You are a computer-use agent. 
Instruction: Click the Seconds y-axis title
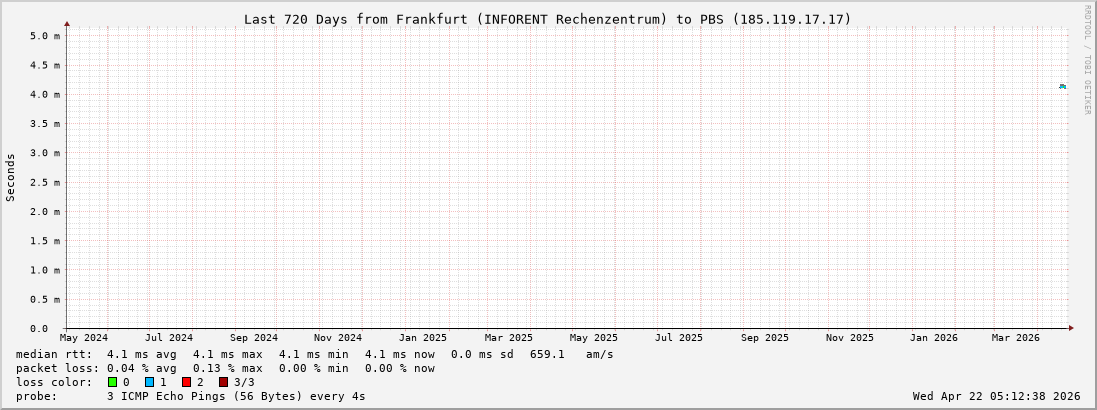11,178
